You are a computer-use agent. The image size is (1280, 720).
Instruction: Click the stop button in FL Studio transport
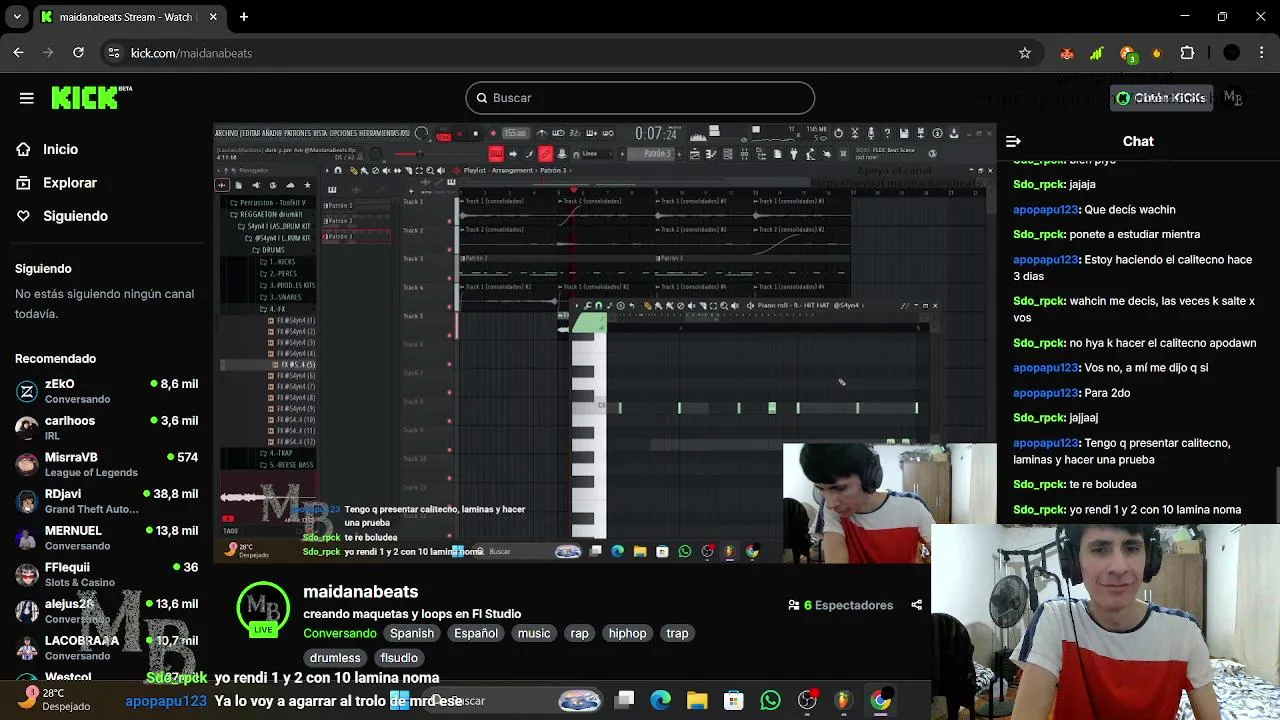point(475,133)
